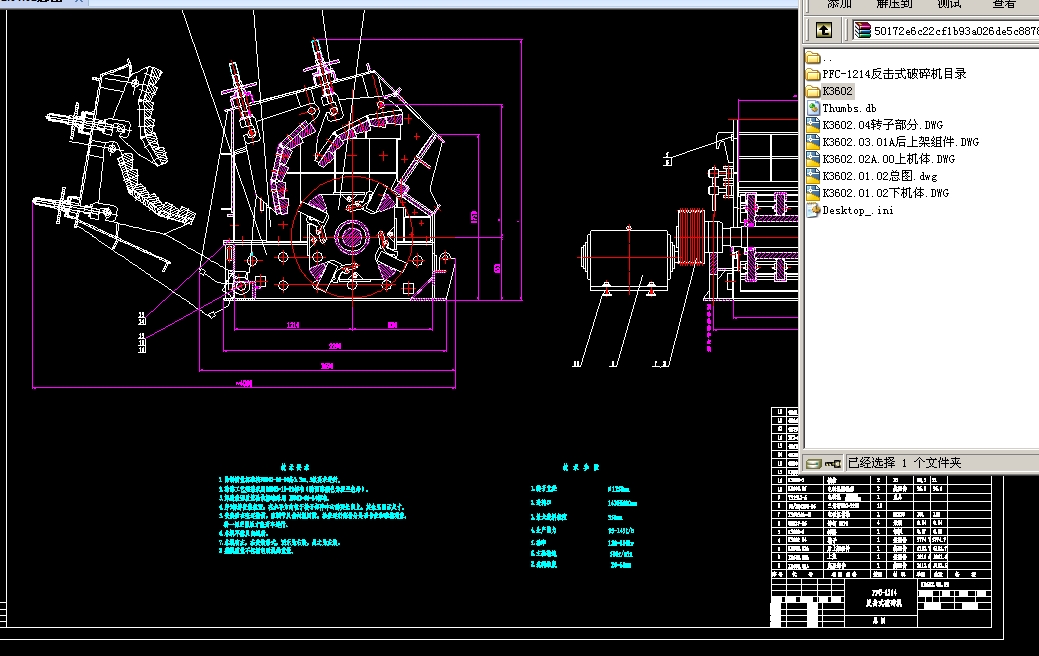Click the red belt pulley in side view
Image resolution: width=1039 pixels, height=656 pixels.
pos(690,237)
